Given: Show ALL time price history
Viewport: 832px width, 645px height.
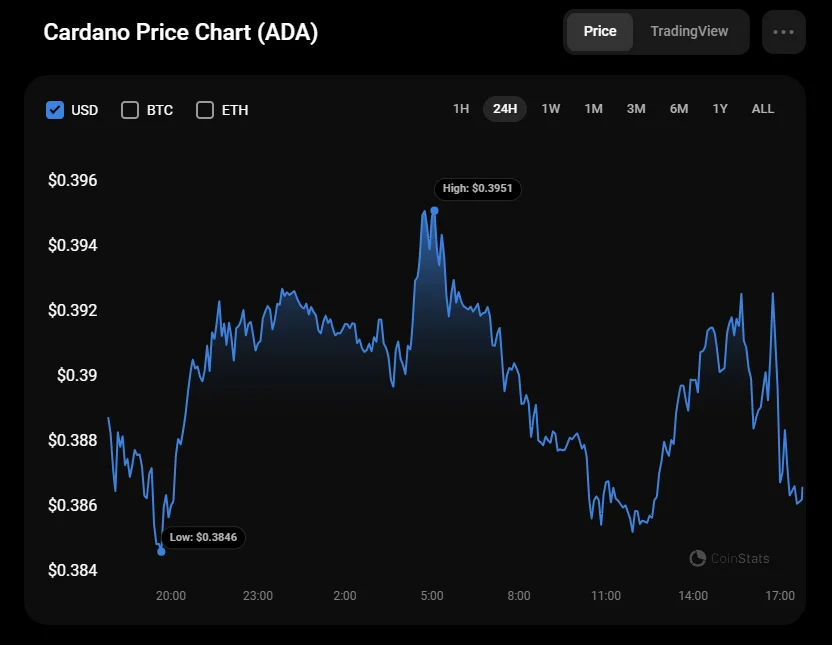Looking at the screenshot, I should click(x=763, y=109).
